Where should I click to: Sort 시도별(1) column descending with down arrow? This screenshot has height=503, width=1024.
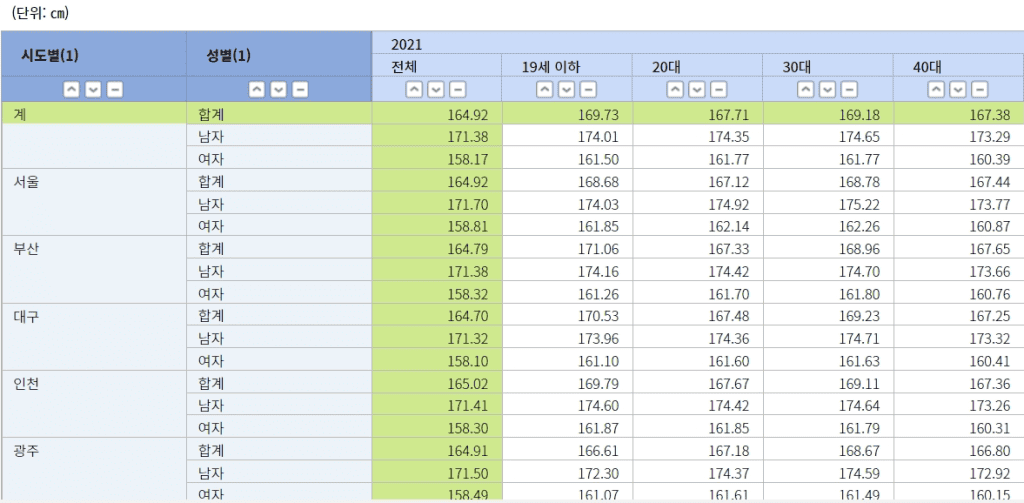coord(93,90)
